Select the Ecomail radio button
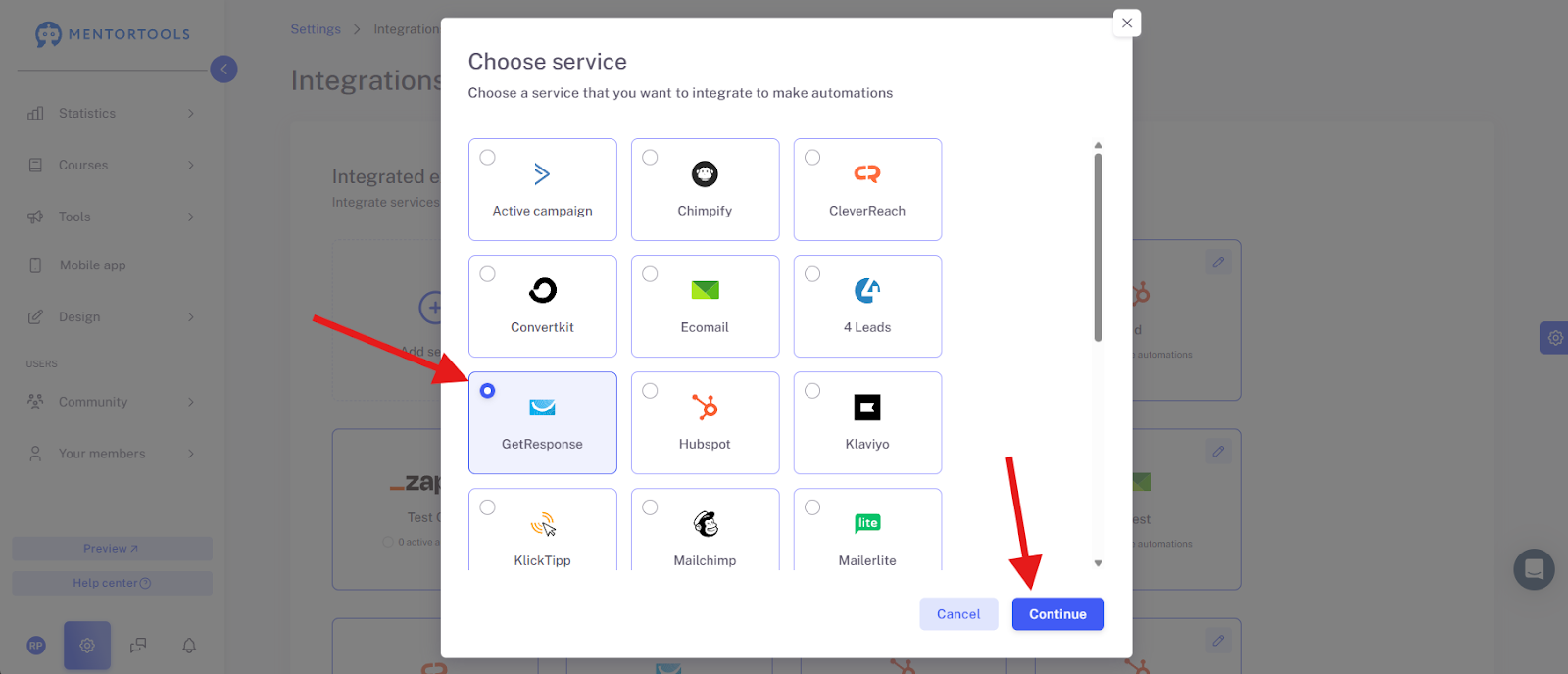The height and width of the screenshot is (674, 1568). [650, 273]
